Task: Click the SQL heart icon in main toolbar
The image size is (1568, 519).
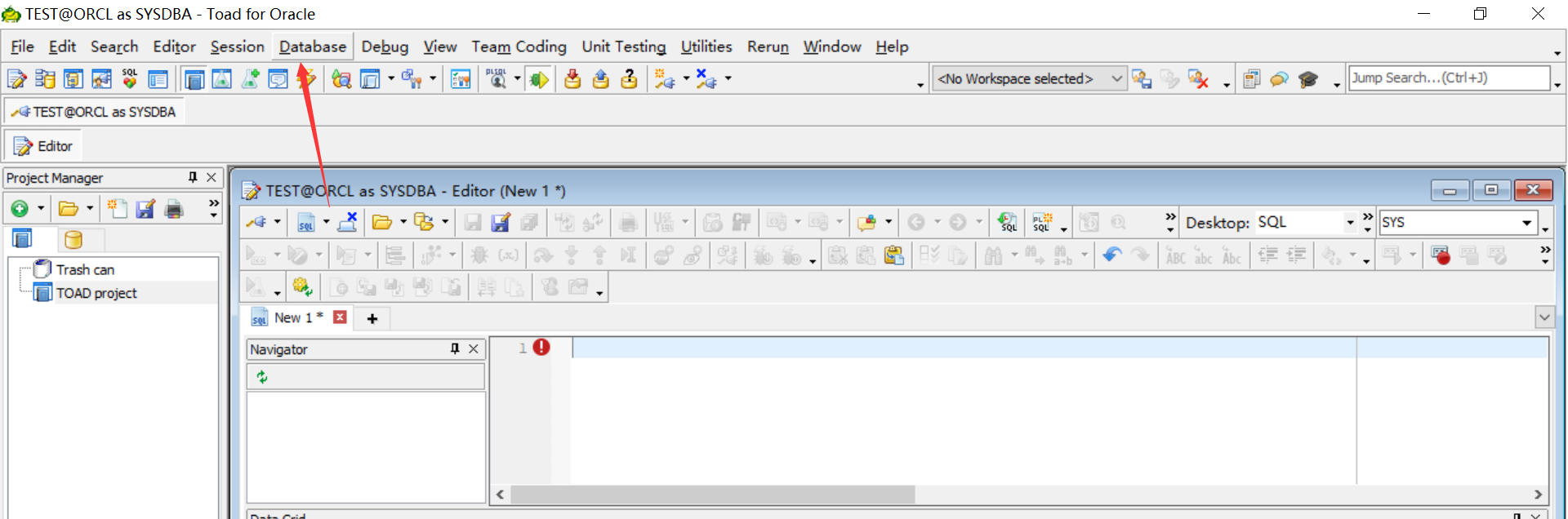Action: 129,79
